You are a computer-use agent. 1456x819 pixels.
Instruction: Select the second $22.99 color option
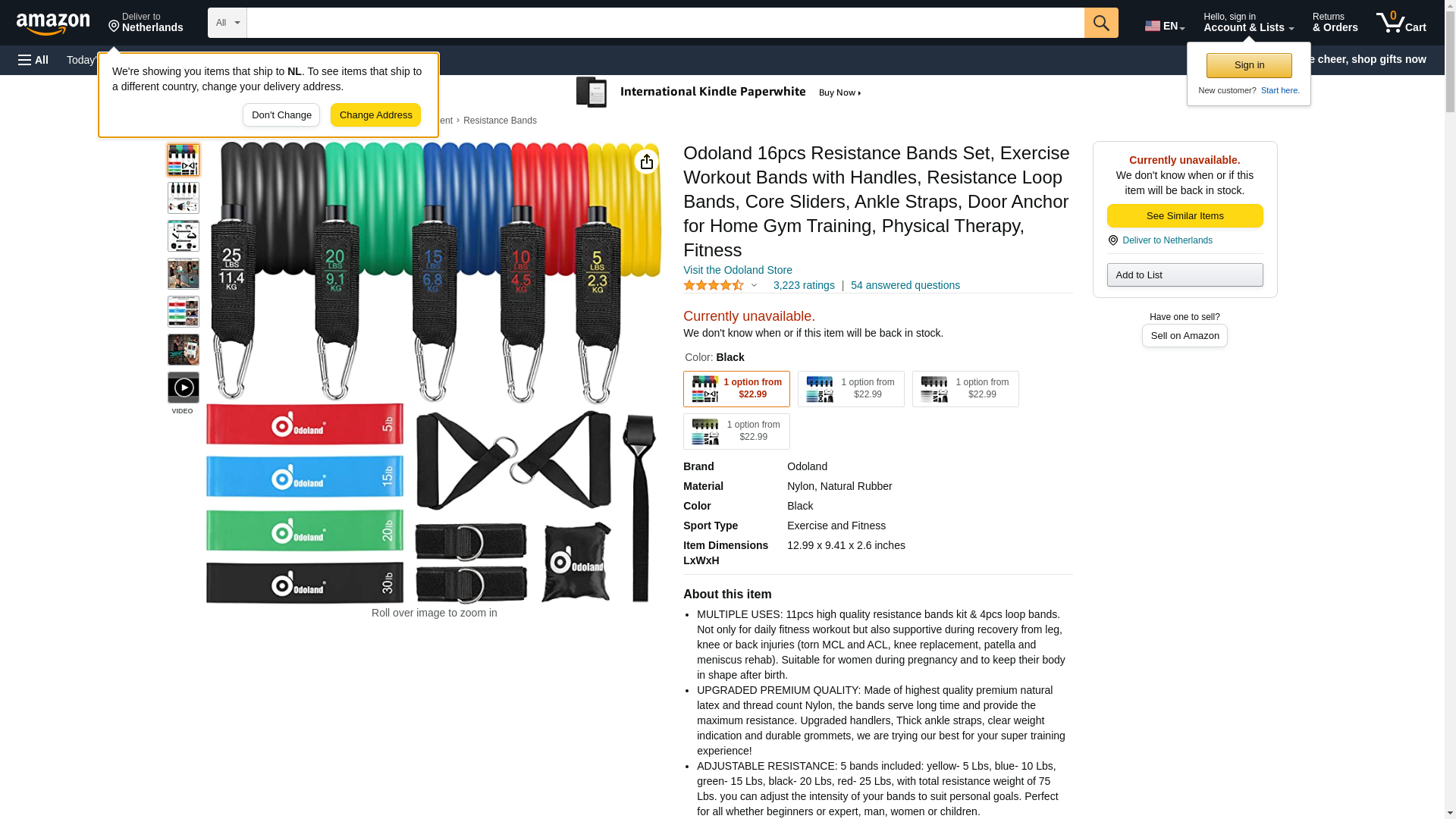click(x=851, y=389)
